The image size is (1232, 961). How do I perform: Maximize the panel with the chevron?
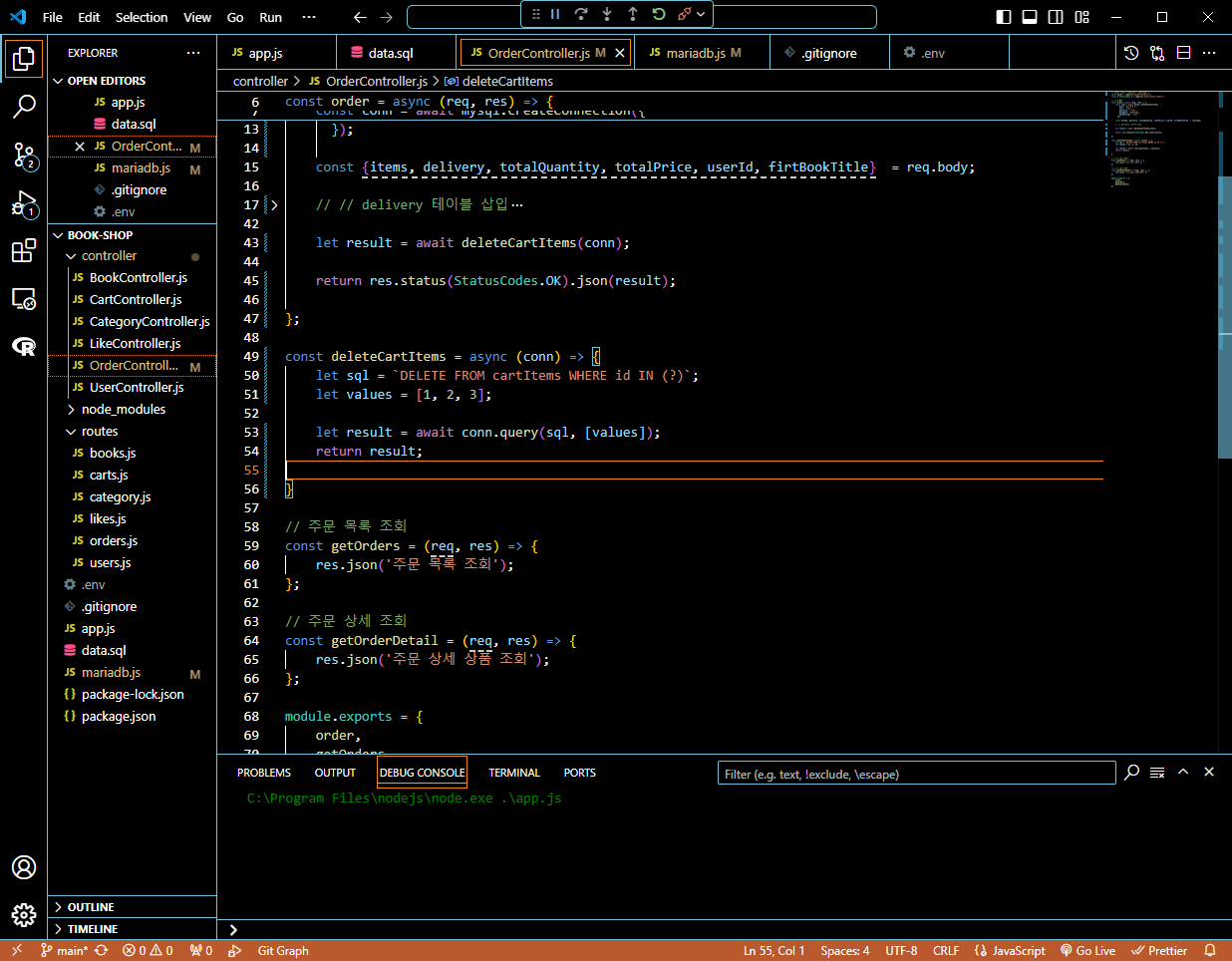click(x=1183, y=772)
